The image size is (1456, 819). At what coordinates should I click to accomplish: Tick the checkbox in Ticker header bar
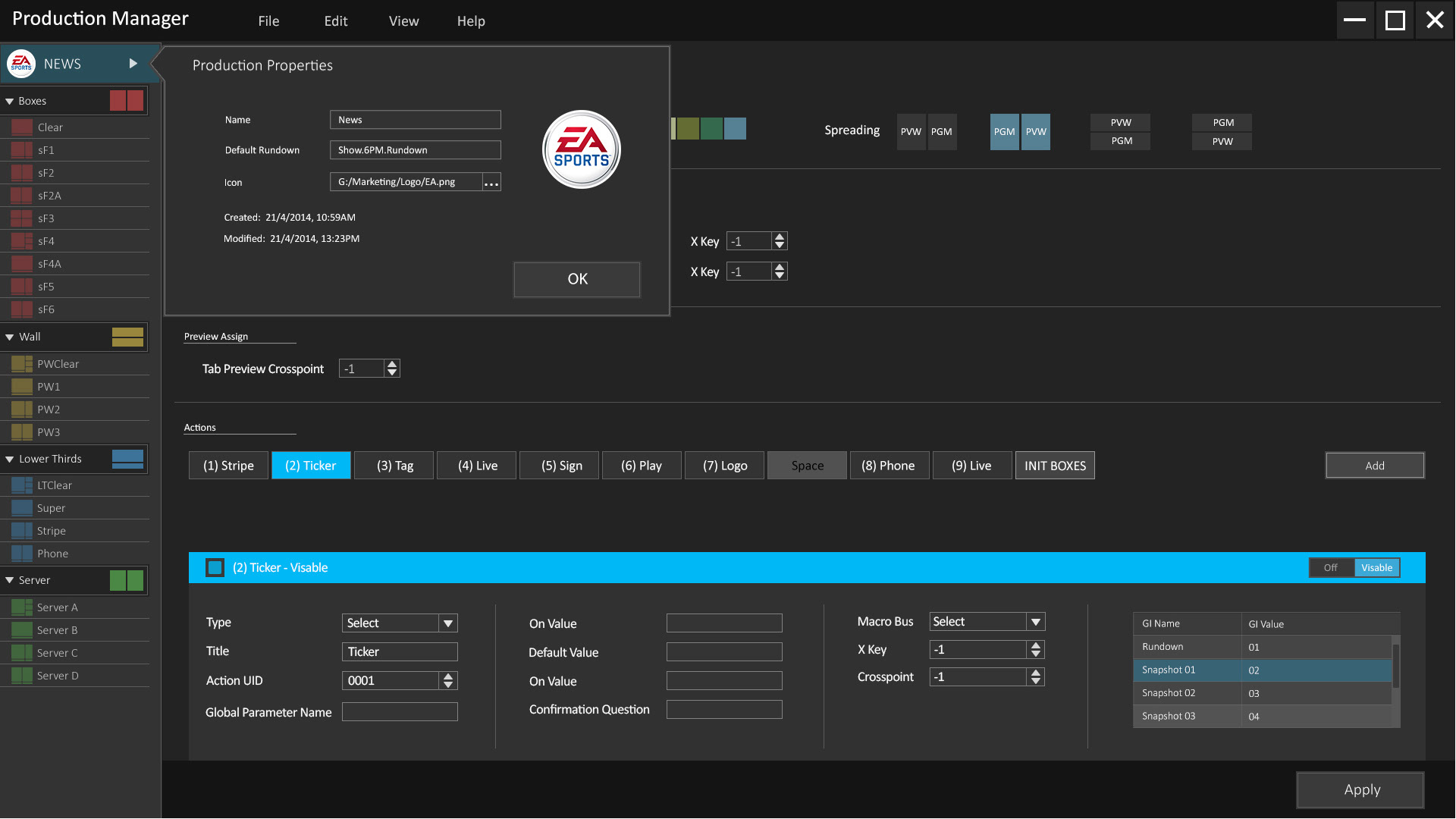(215, 568)
